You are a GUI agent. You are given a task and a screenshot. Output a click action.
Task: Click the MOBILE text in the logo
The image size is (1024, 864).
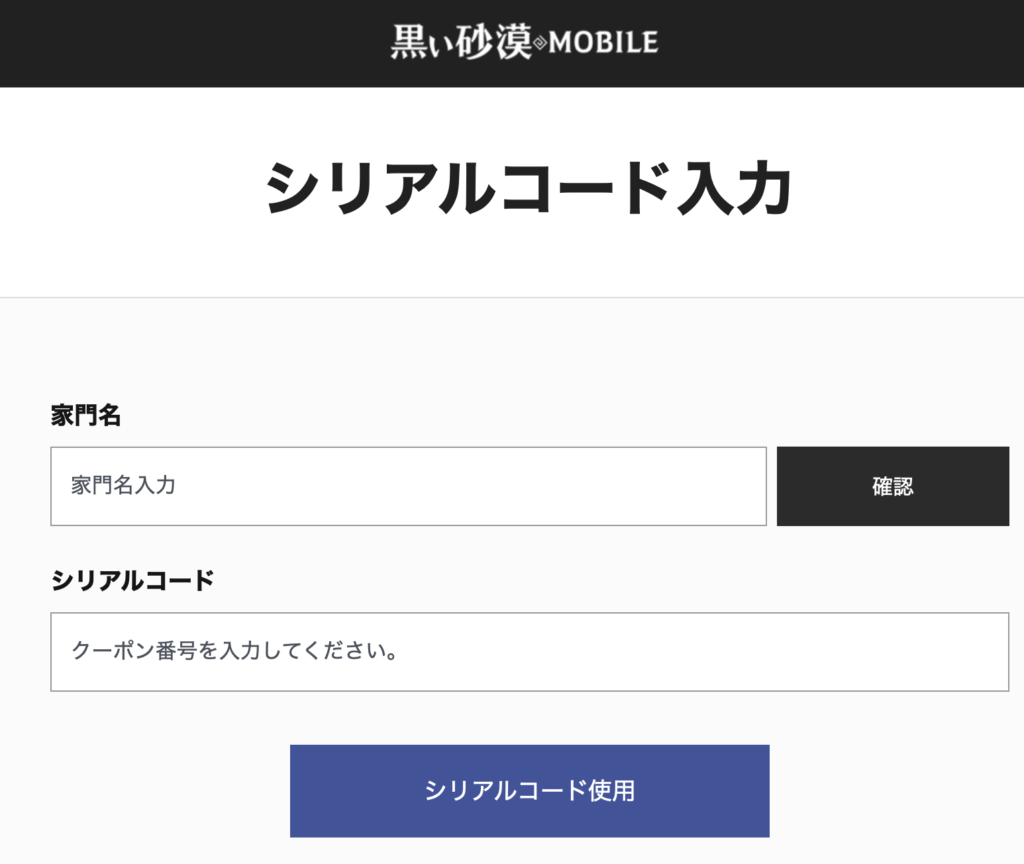(603, 42)
